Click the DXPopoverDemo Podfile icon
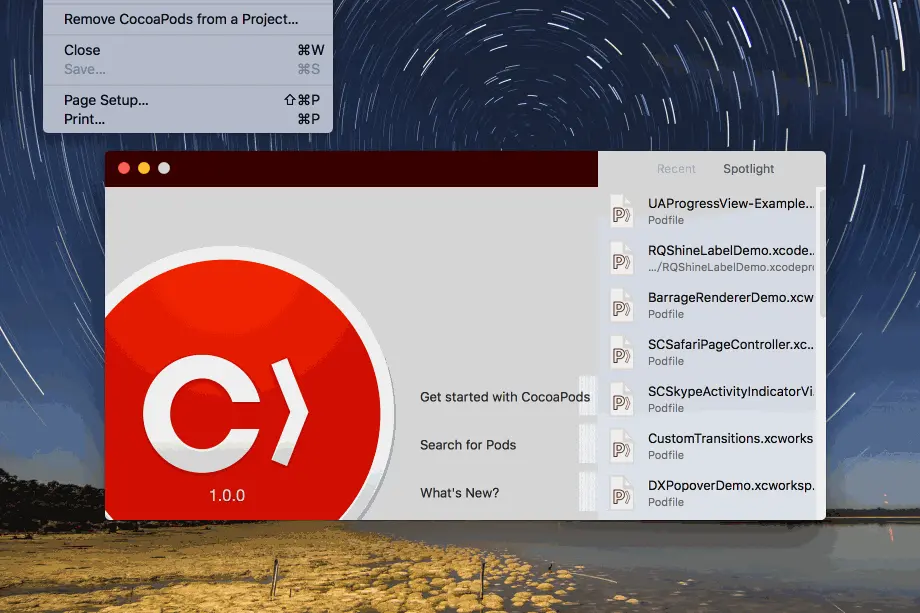This screenshot has height=613, width=920. tap(621, 493)
